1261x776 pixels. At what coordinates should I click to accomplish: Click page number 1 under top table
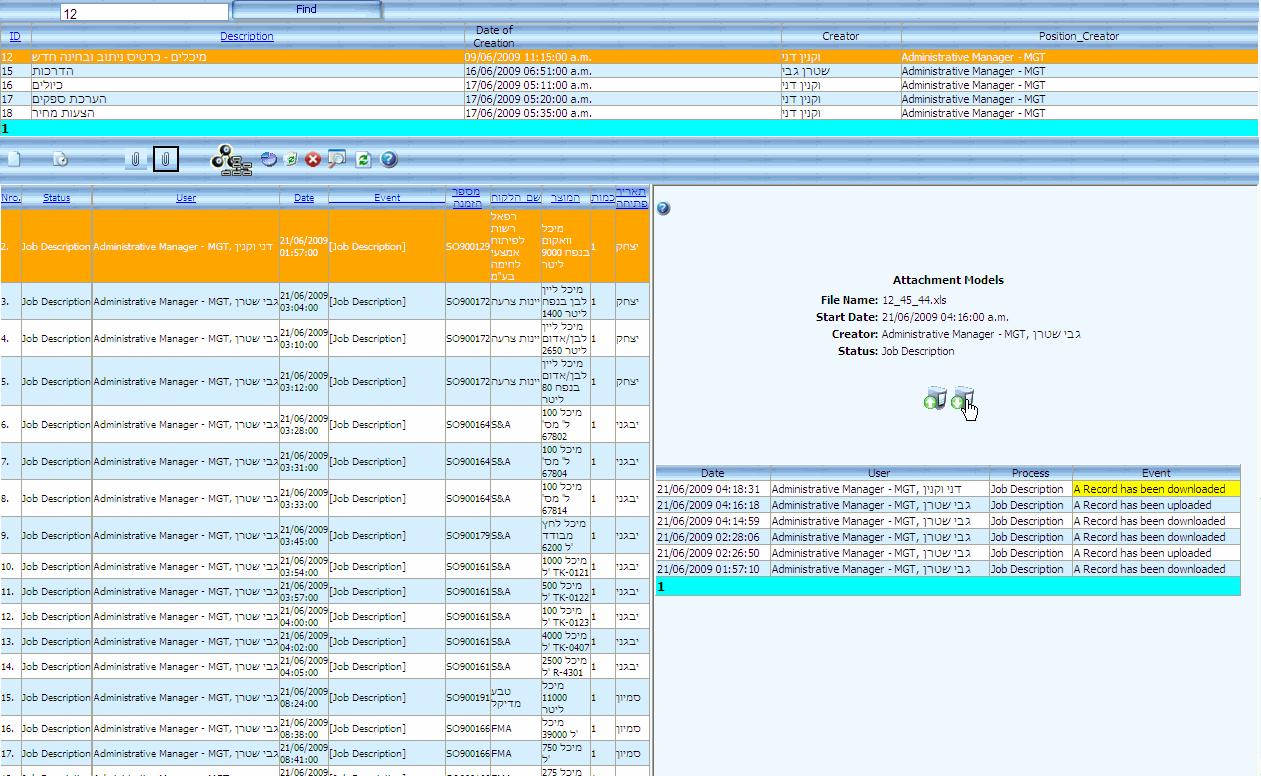click(x=5, y=128)
